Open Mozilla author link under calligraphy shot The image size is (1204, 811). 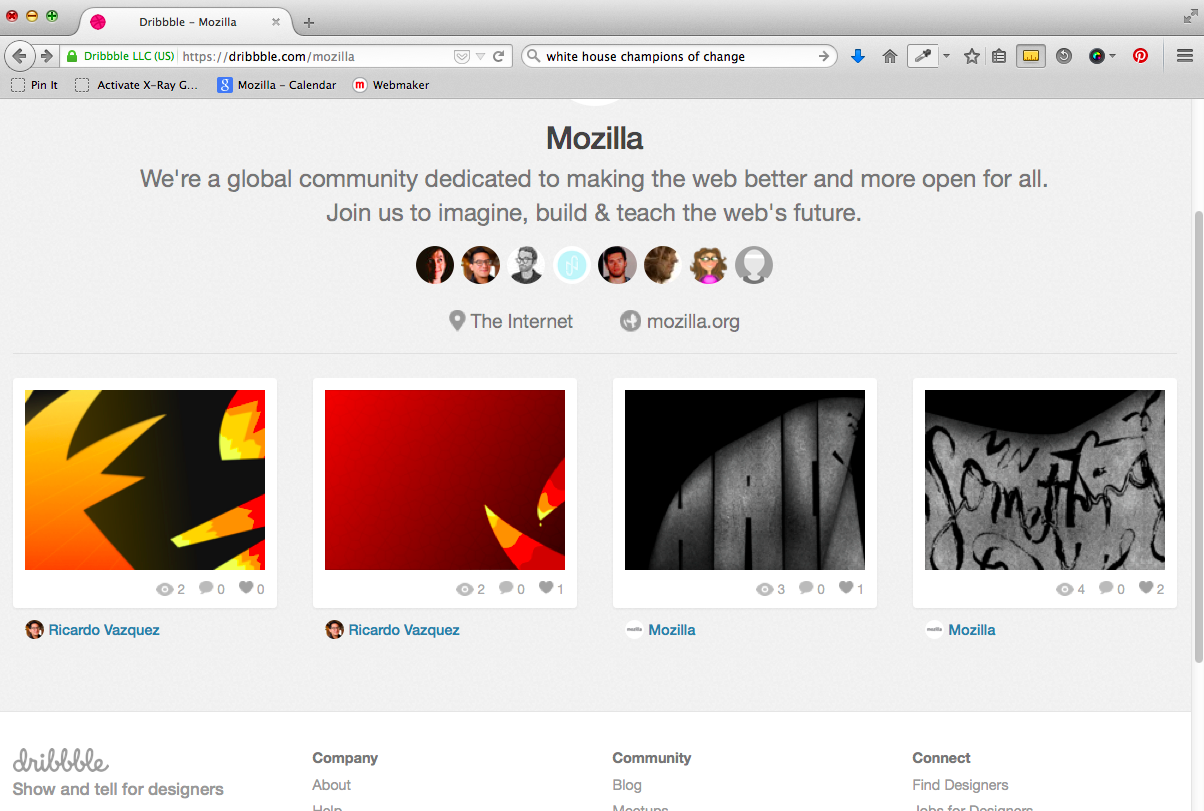pos(972,630)
